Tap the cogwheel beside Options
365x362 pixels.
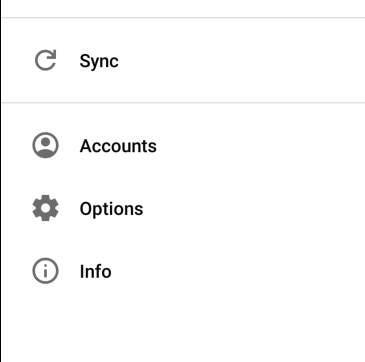tap(45, 208)
